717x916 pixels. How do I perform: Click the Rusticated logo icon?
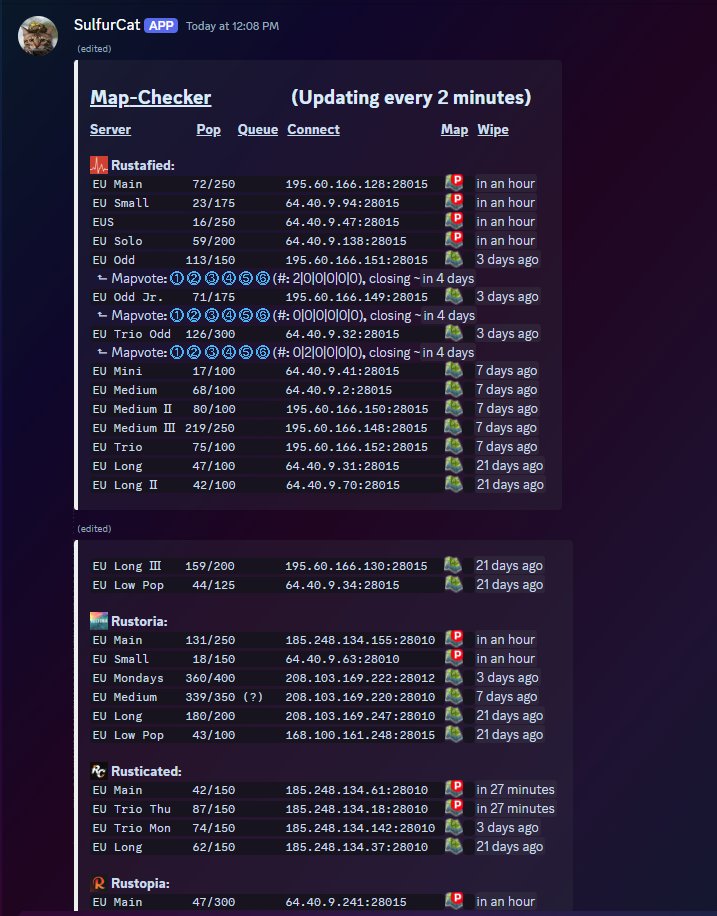click(x=99, y=771)
